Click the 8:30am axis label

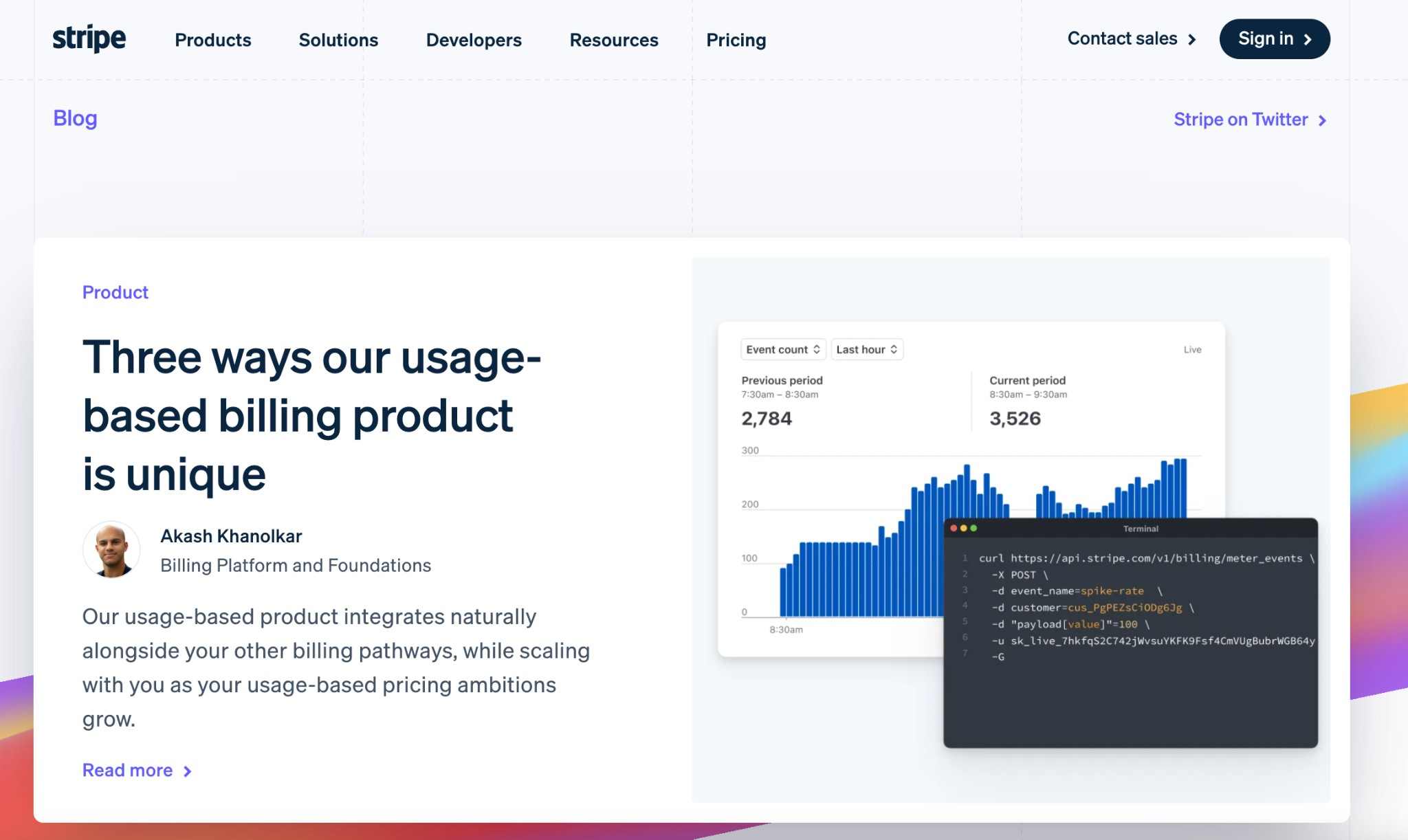[x=786, y=630]
